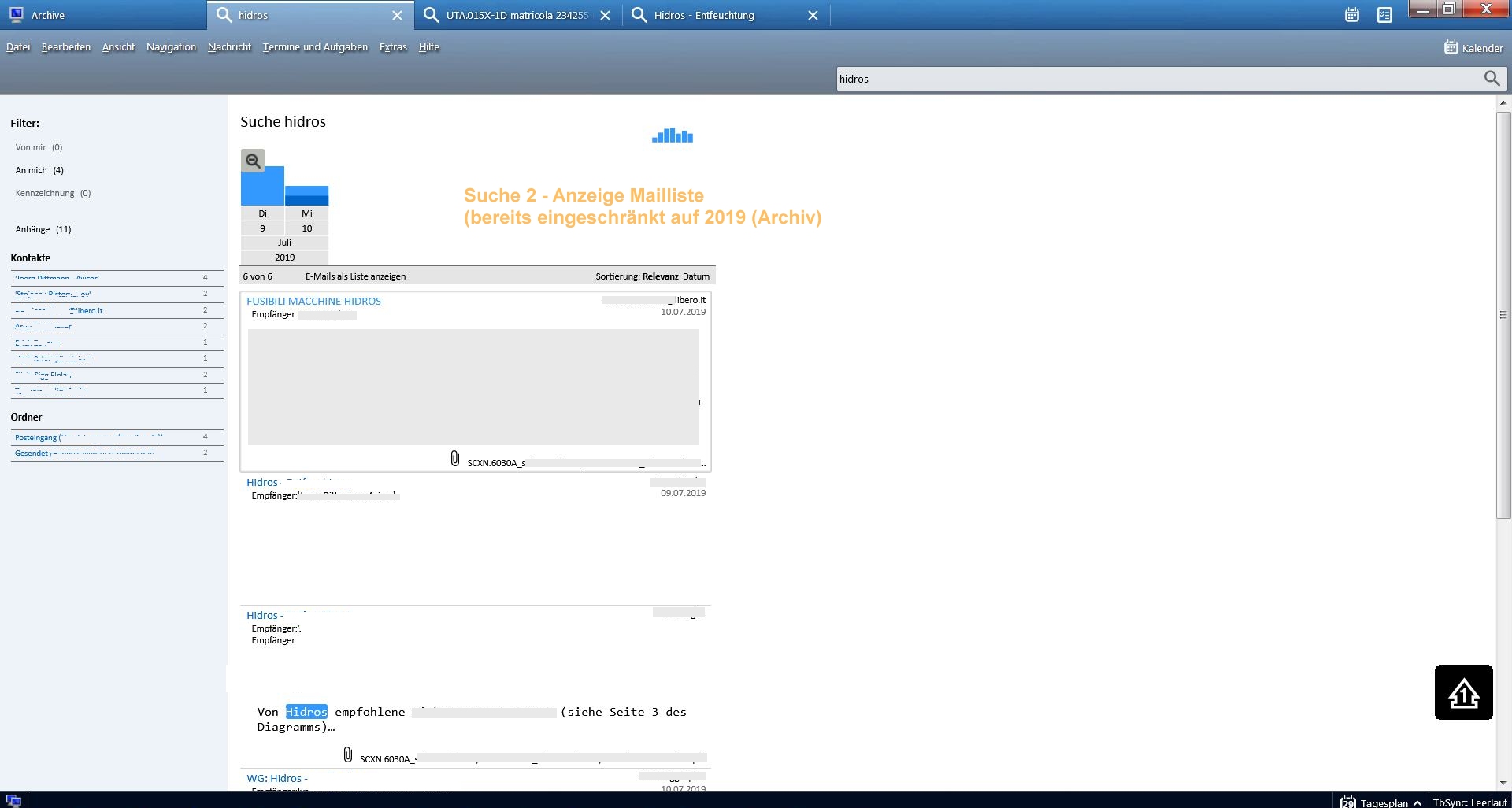Open the Nachricht menu
This screenshot has height=808, width=1512.
point(229,47)
